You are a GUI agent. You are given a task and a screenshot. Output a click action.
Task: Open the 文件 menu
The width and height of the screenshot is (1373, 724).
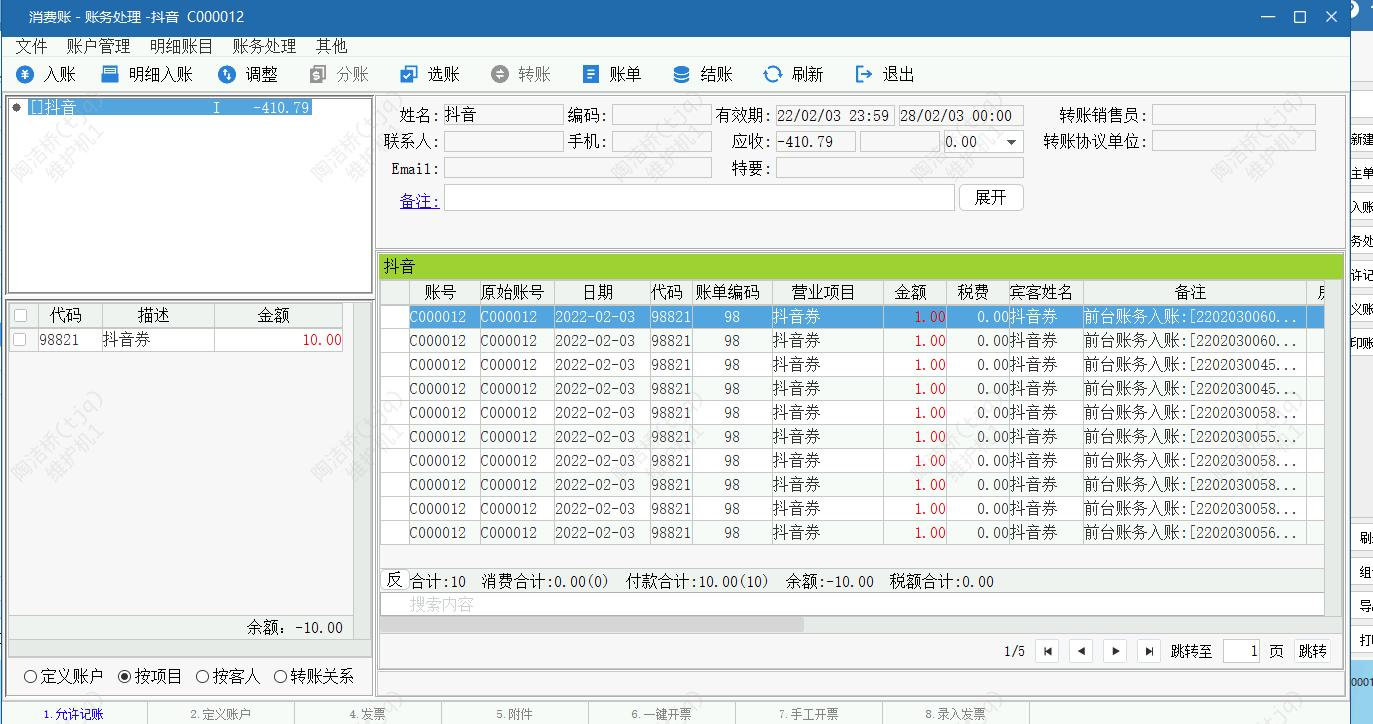pos(32,46)
